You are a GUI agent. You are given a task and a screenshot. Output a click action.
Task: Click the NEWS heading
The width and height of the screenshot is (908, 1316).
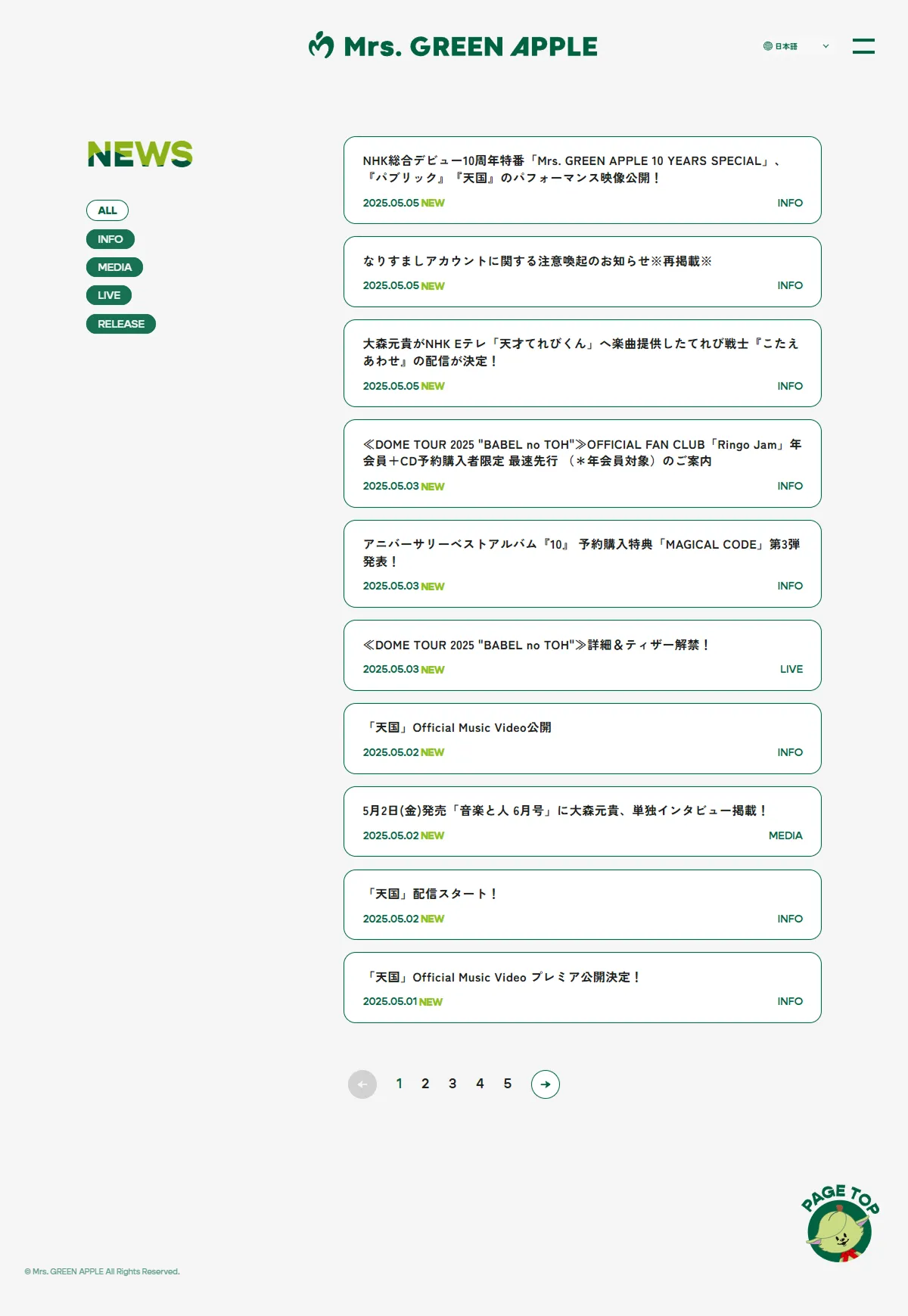tap(140, 154)
